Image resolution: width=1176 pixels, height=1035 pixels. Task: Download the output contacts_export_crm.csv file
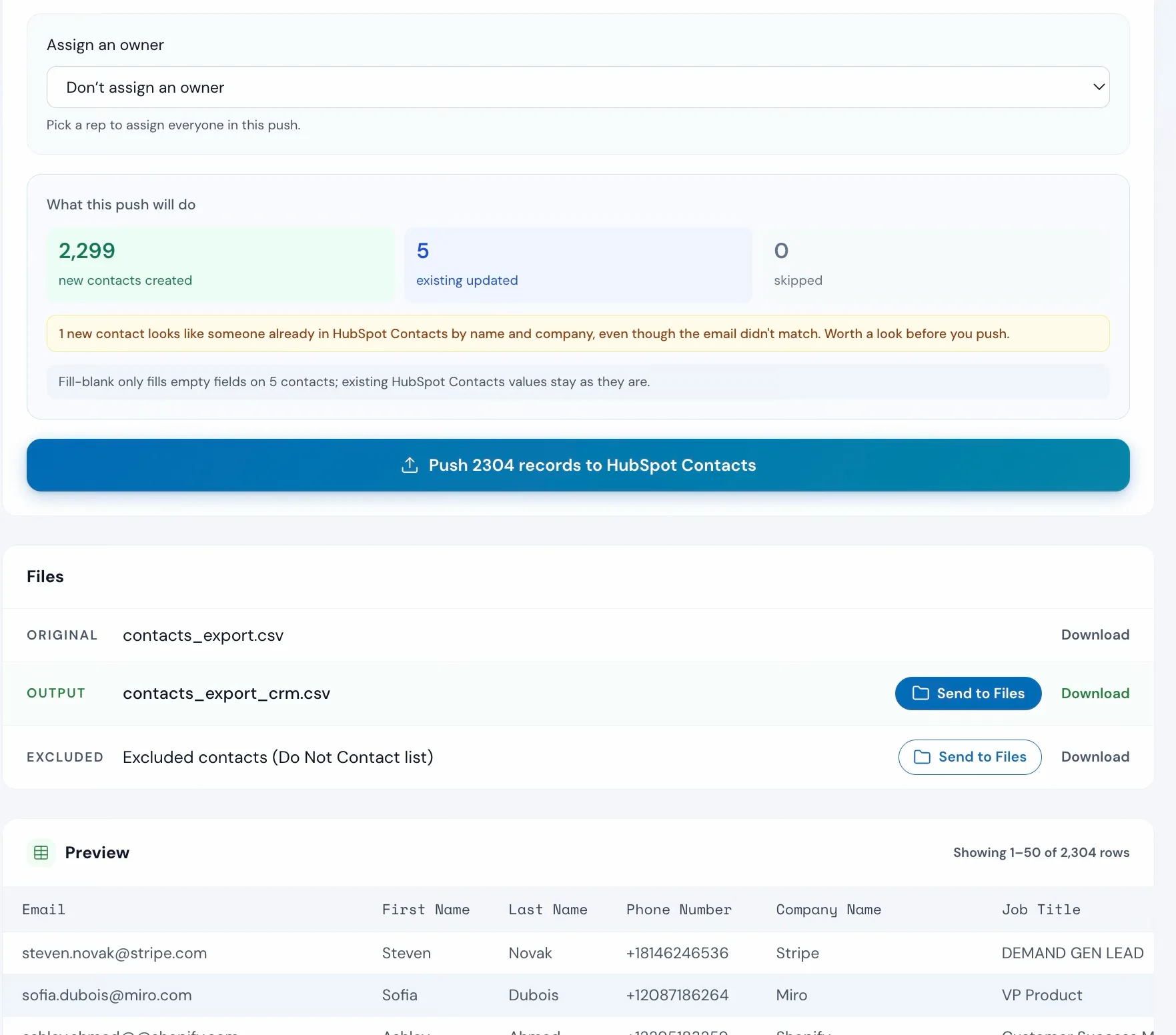tap(1095, 694)
